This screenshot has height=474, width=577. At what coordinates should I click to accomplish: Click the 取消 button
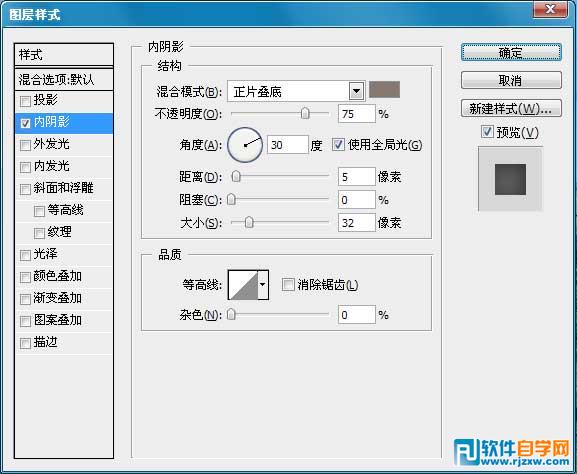tap(511, 80)
